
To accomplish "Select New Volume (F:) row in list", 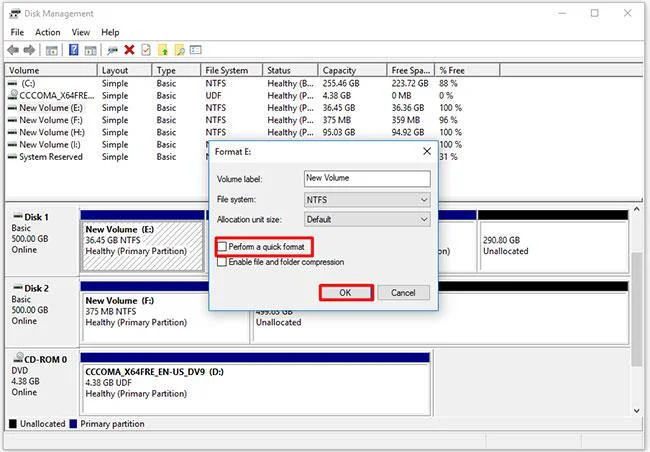I will (236, 120).
